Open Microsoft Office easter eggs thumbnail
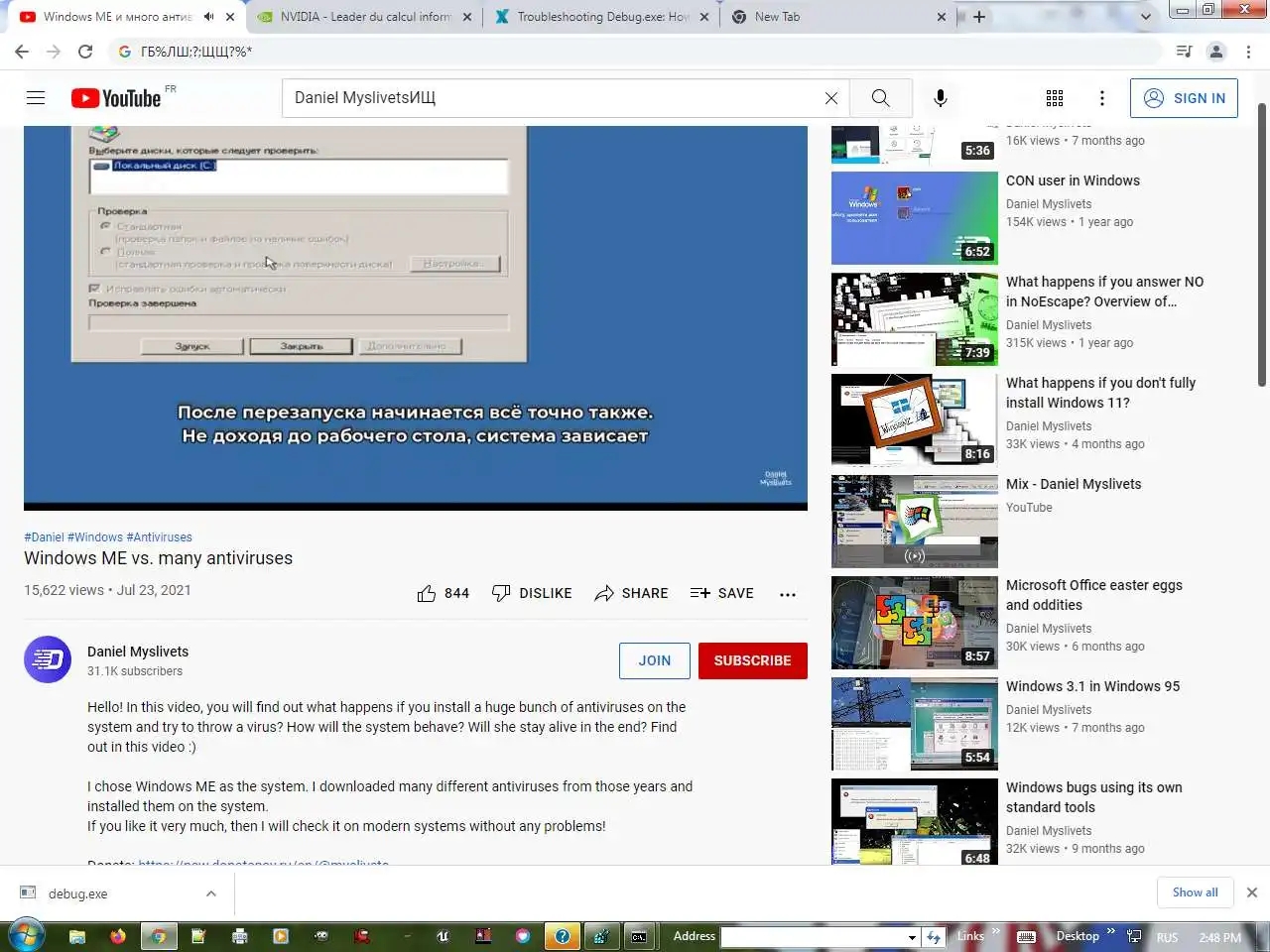The image size is (1270, 952). coord(915,623)
